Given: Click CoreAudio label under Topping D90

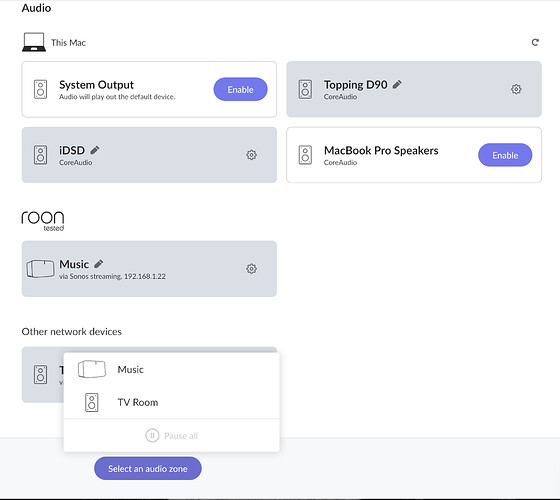Looking at the screenshot, I should tap(340, 97).
